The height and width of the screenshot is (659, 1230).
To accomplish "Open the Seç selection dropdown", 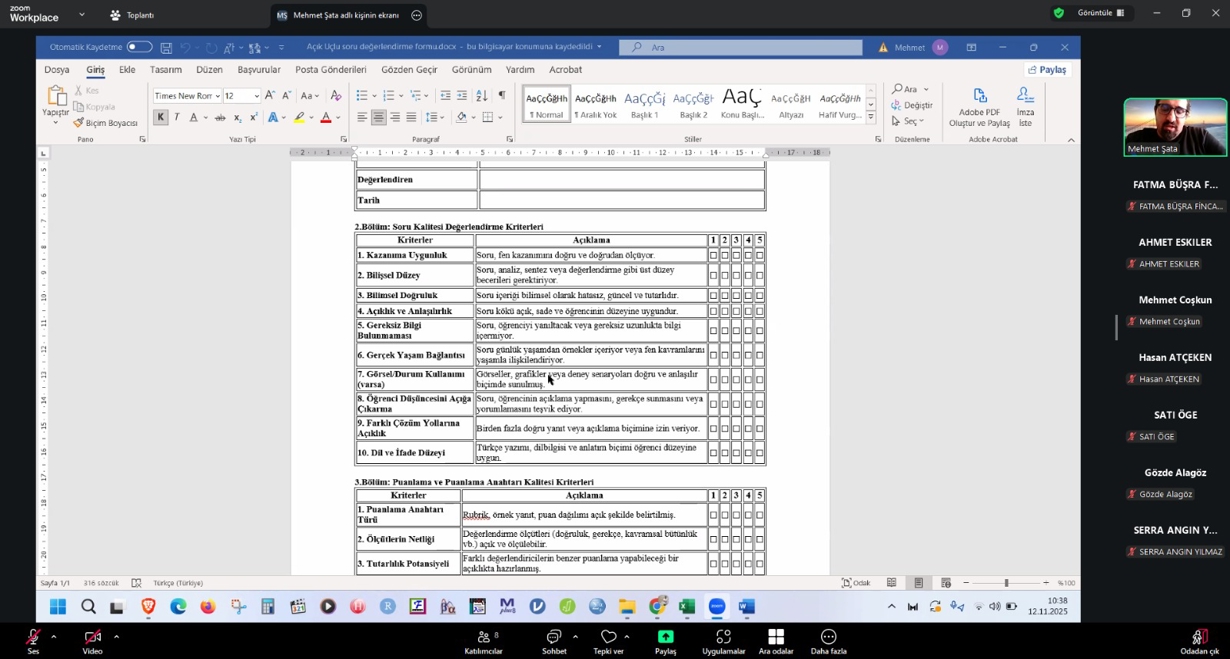I will coord(910,121).
